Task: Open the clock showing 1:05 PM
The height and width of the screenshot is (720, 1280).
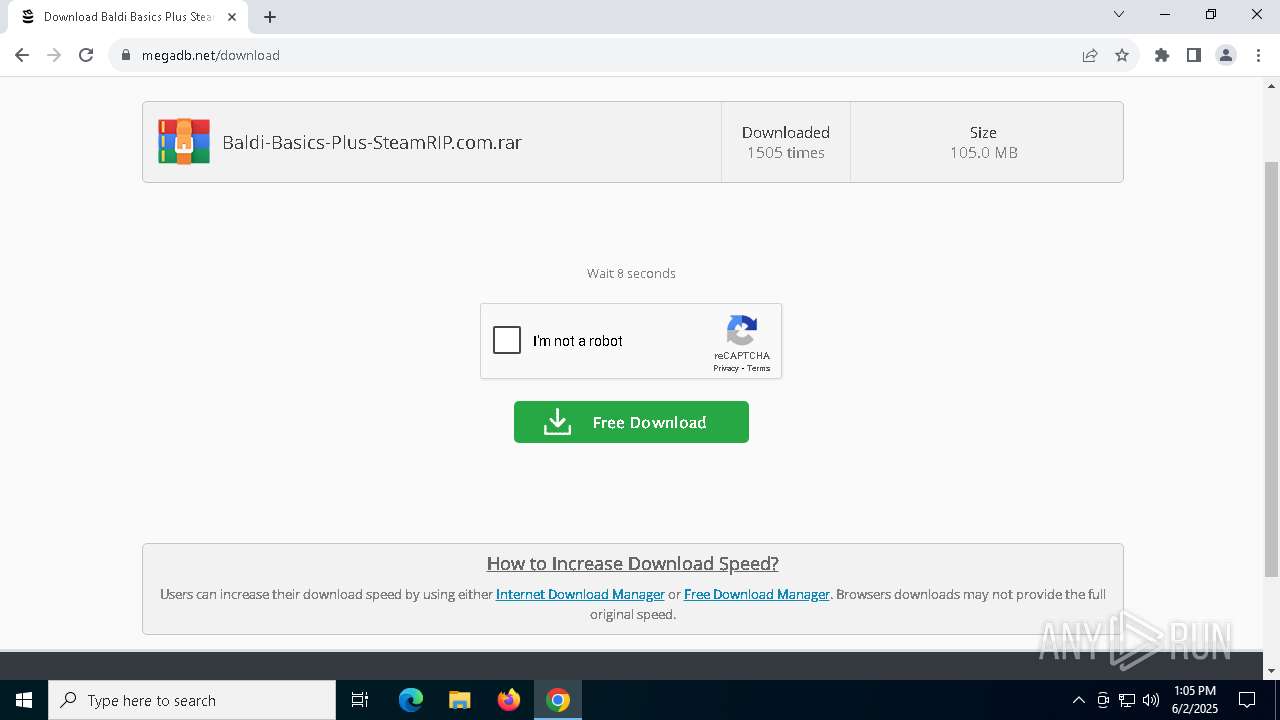Action: pos(1195,700)
